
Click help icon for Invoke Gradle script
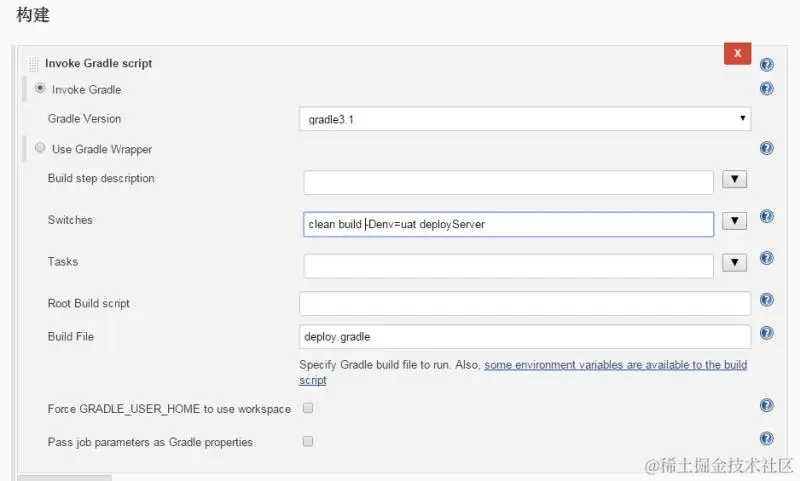(x=767, y=64)
